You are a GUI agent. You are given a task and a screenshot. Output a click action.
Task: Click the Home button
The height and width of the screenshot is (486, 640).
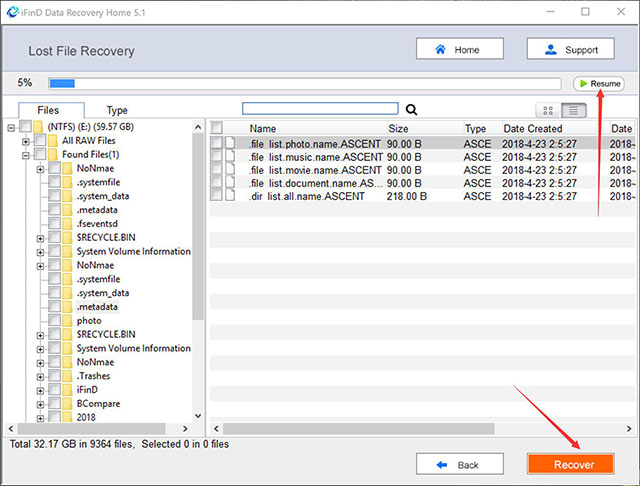(460, 49)
